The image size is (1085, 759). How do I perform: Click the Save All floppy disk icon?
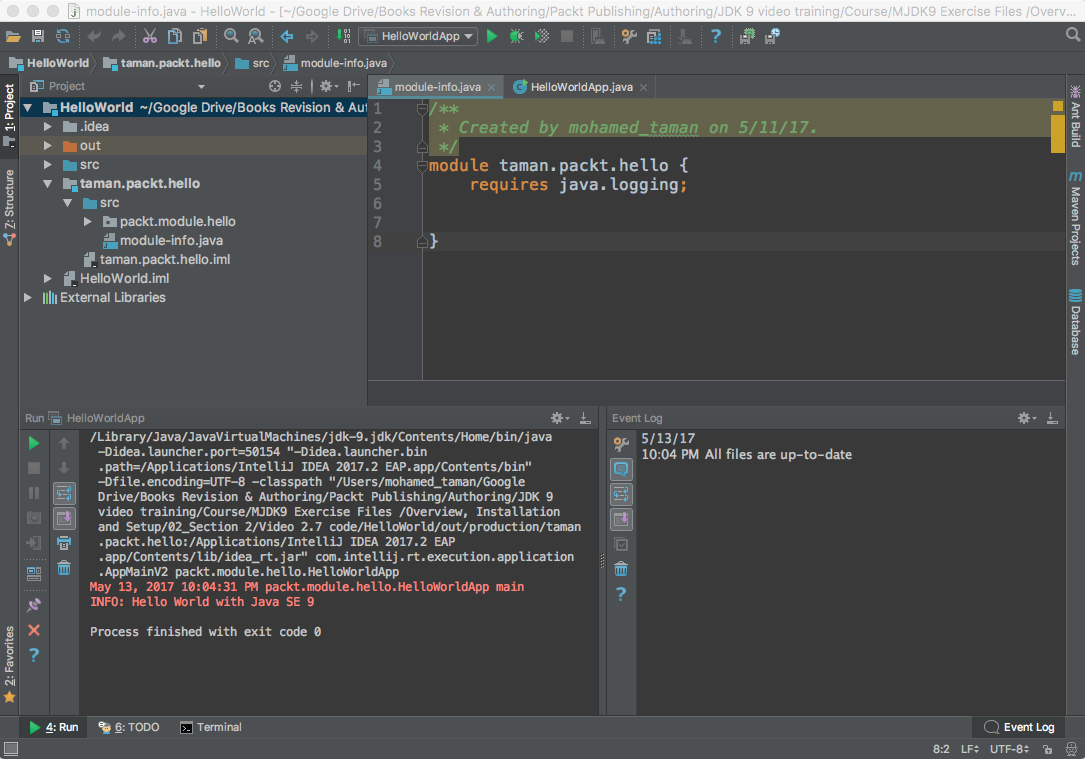click(x=38, y=36)
